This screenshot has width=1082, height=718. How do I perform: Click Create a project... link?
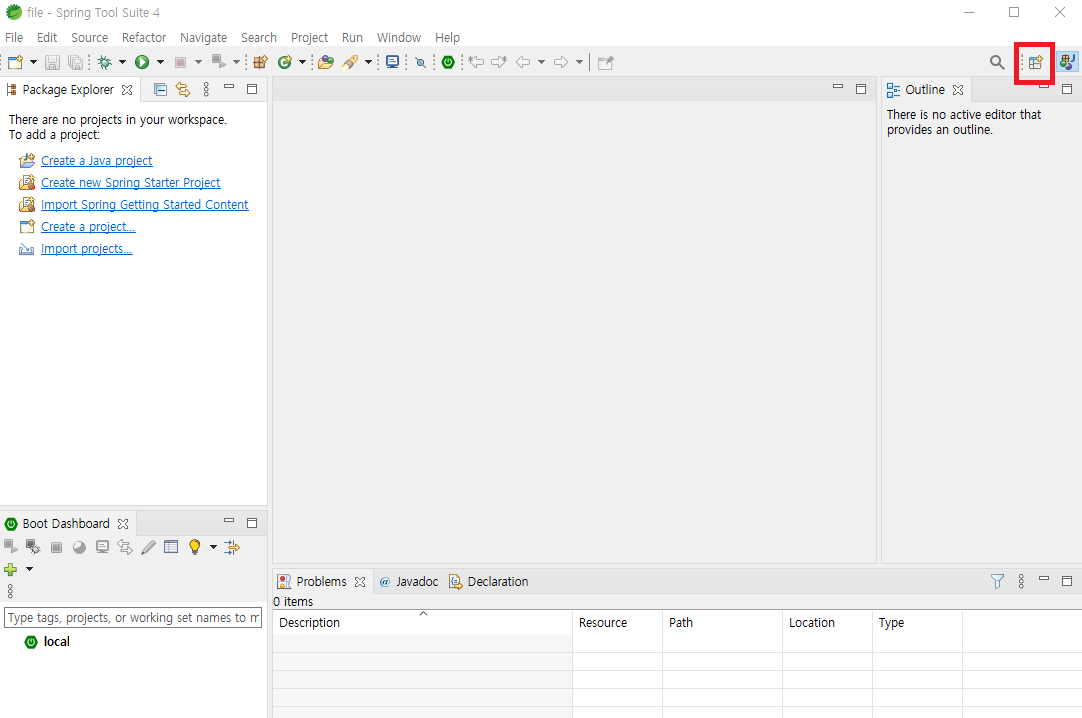coord(88,227)
